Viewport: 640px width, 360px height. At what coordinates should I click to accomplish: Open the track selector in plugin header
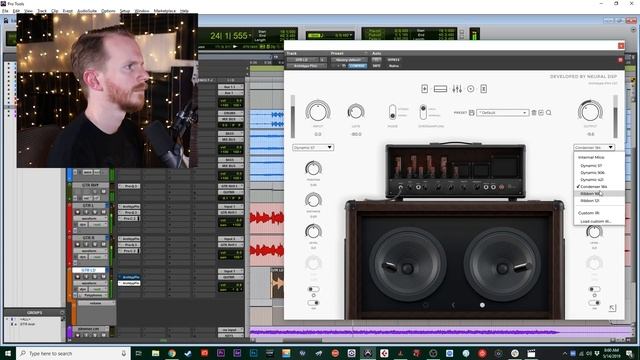(x=302, y=60)
